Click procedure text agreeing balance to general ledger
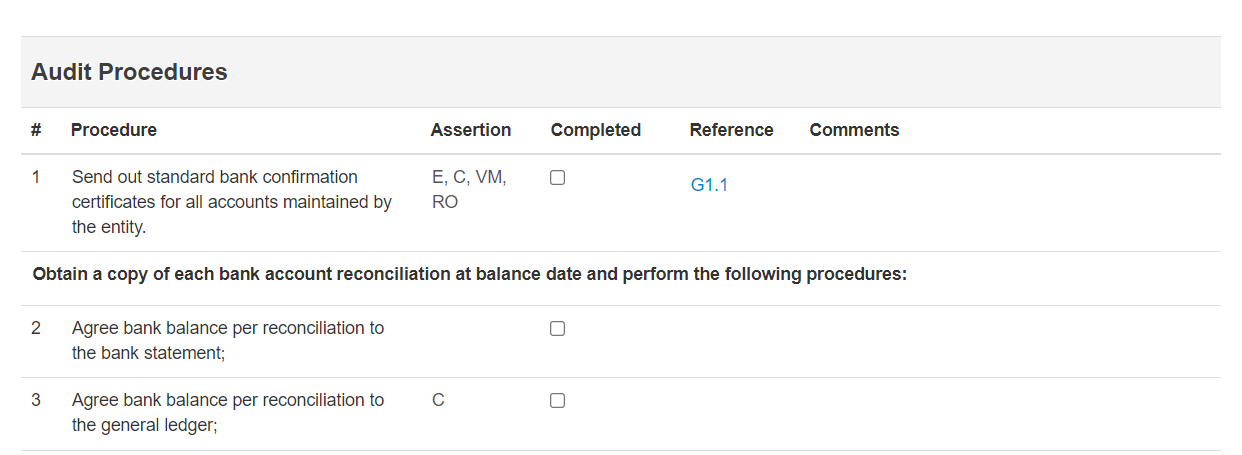Image resolution: width=1242 pixels, height=455 pixels. 228,412
